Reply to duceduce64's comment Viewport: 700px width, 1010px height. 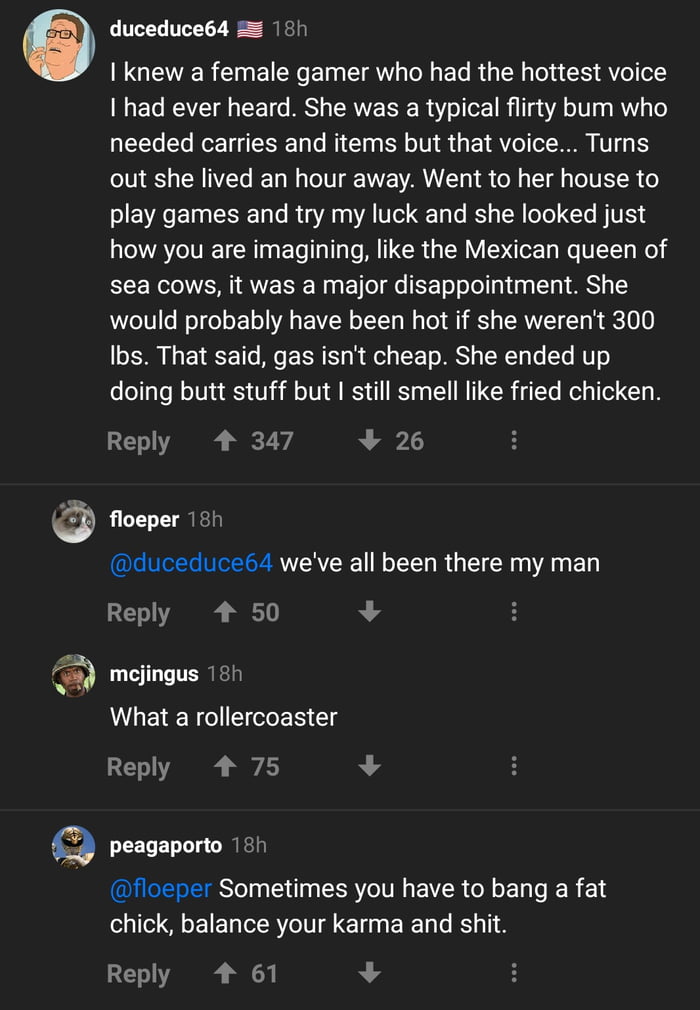(x=138, y=441)
